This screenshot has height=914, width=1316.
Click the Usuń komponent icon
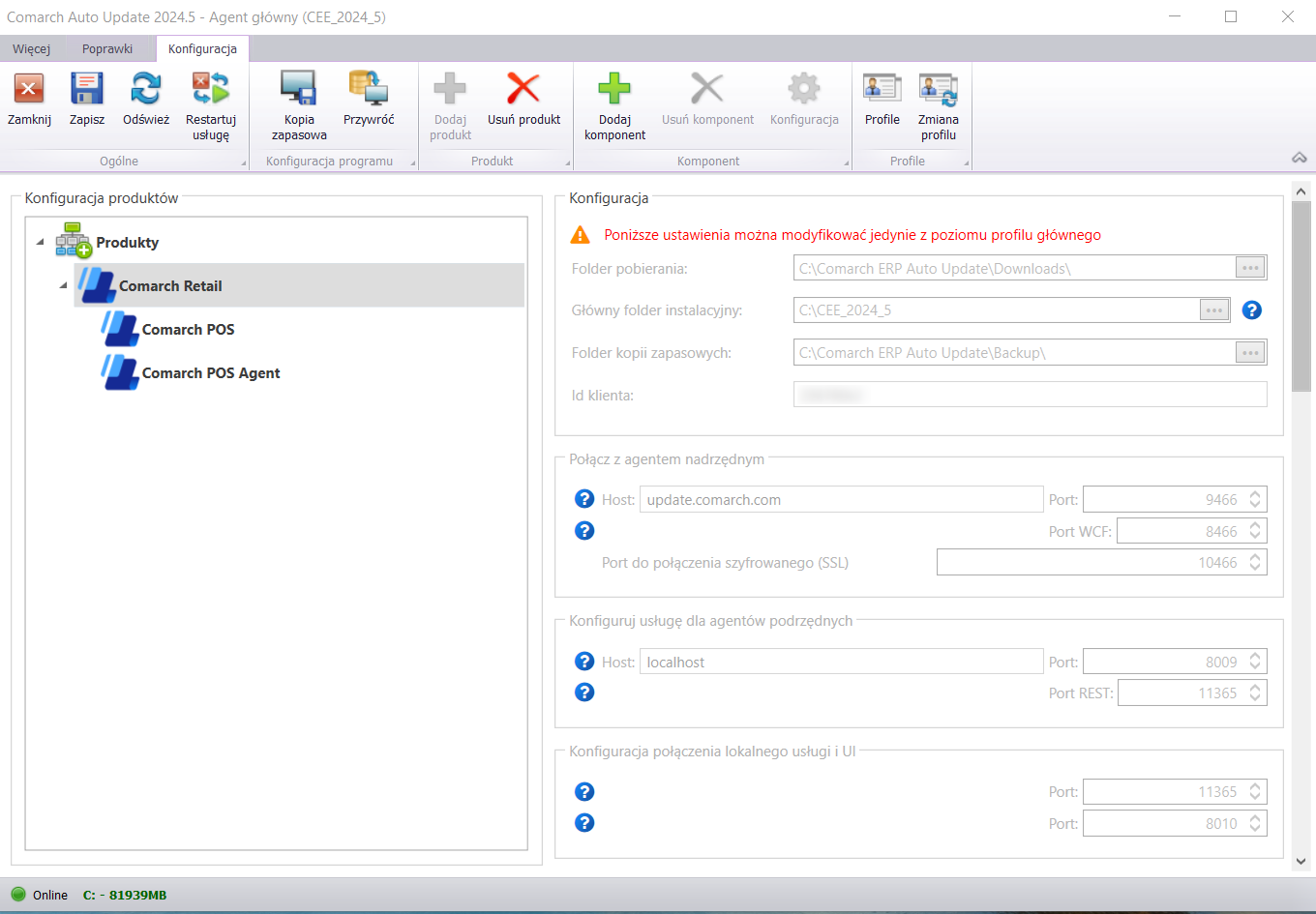pyautogui.click(x=707, y=89)
